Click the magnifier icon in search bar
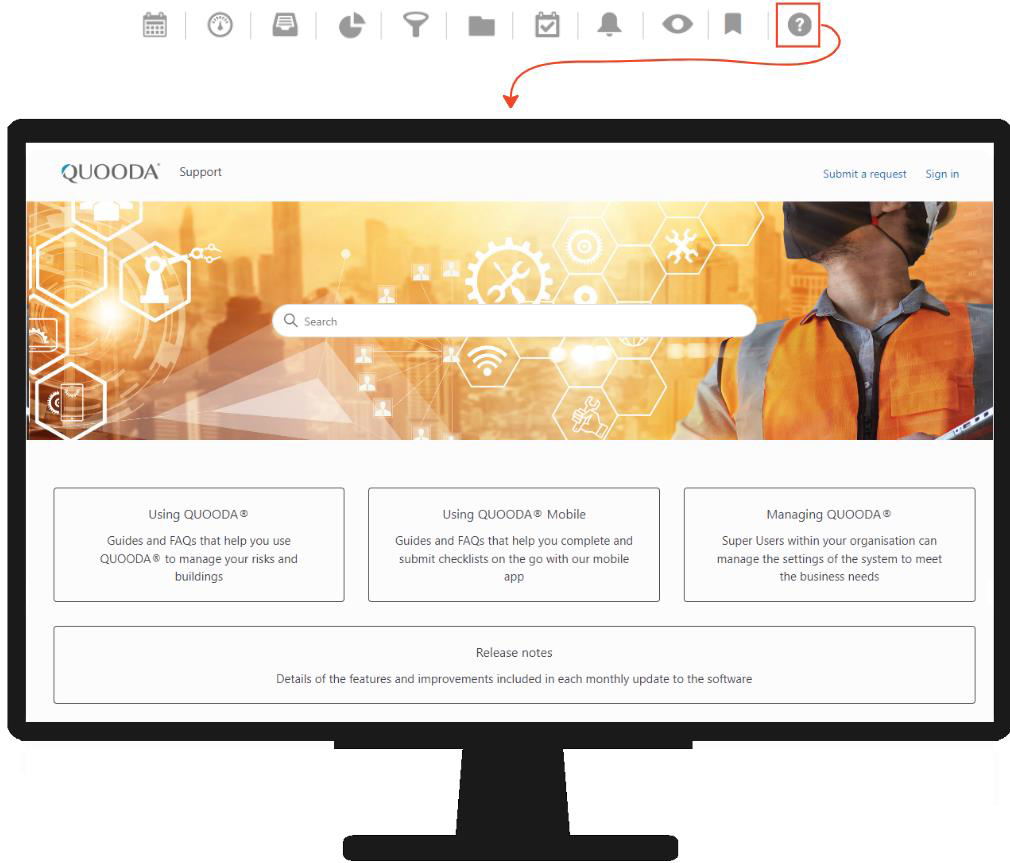1010x863 pixels. pyautogui.click(x=291, y=321)
